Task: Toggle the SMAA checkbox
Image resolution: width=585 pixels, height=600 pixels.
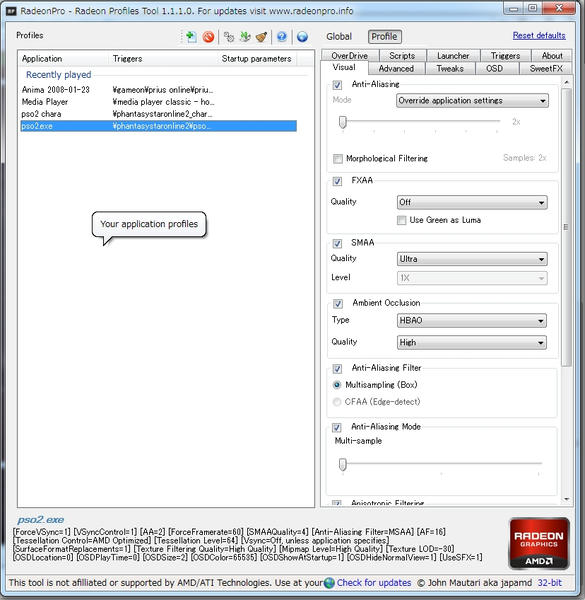Action: (337, 243)
